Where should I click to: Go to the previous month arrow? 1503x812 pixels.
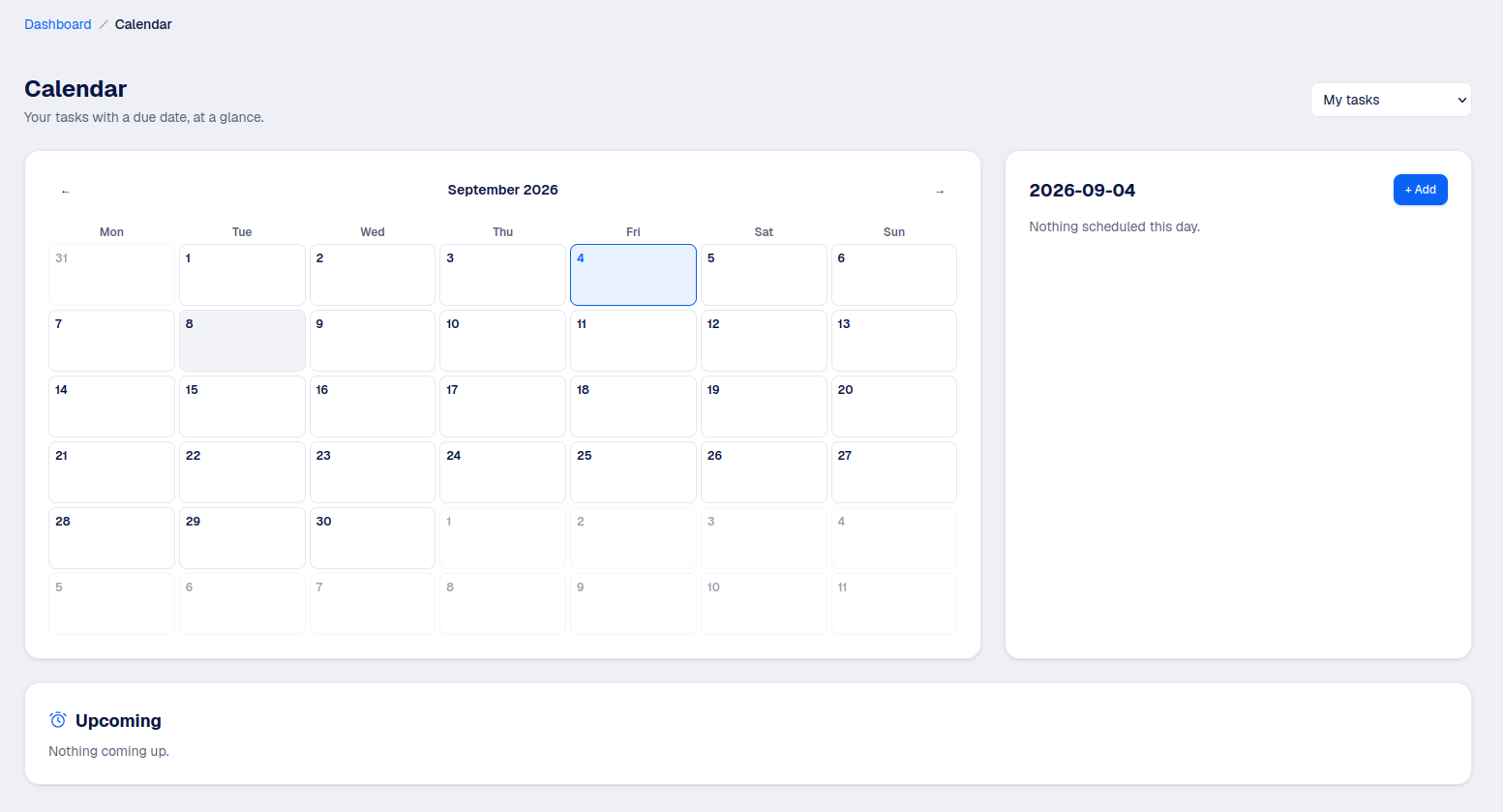[65, 192]
